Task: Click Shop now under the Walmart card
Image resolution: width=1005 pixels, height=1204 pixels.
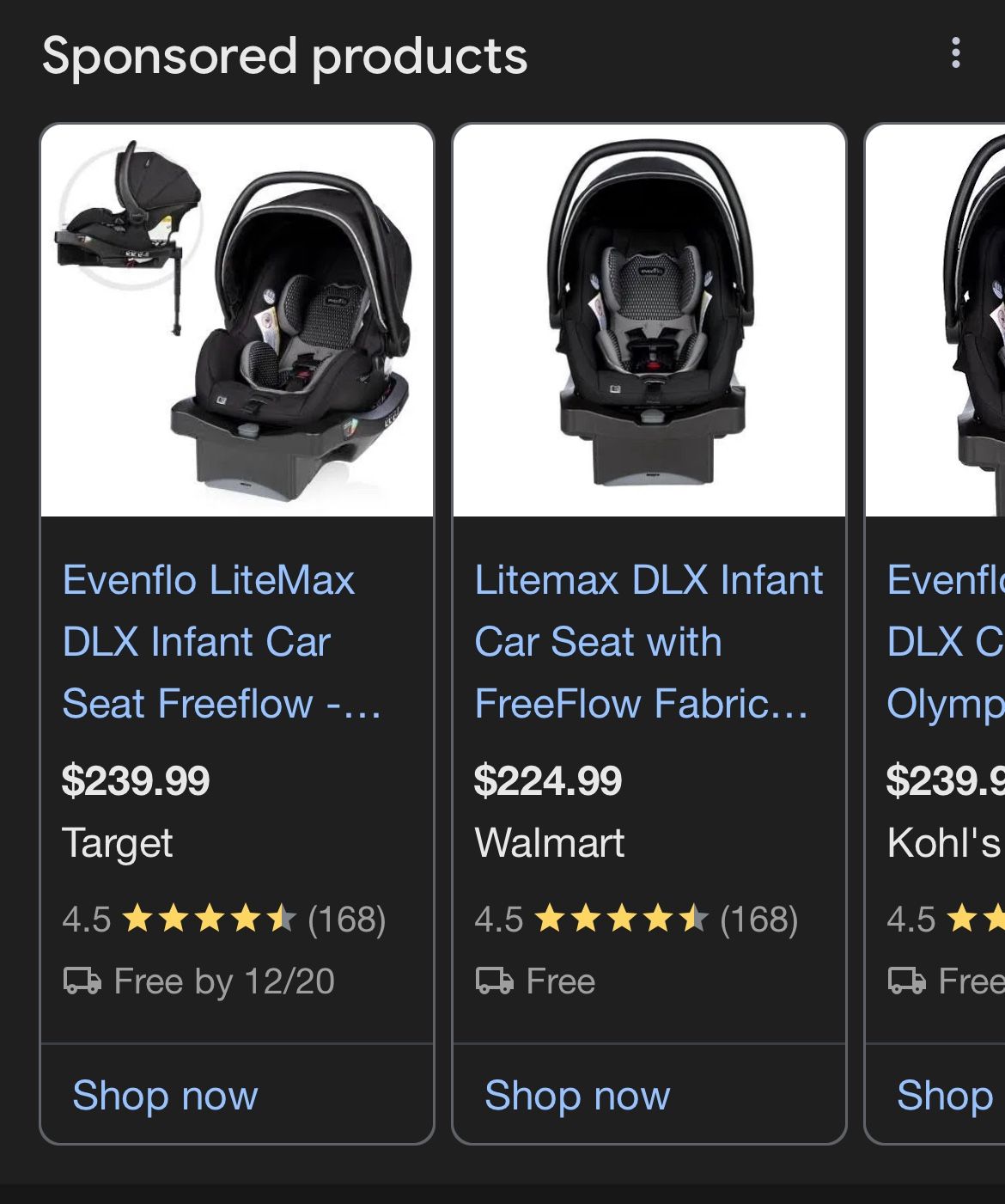Action: tap(576, 1096)
